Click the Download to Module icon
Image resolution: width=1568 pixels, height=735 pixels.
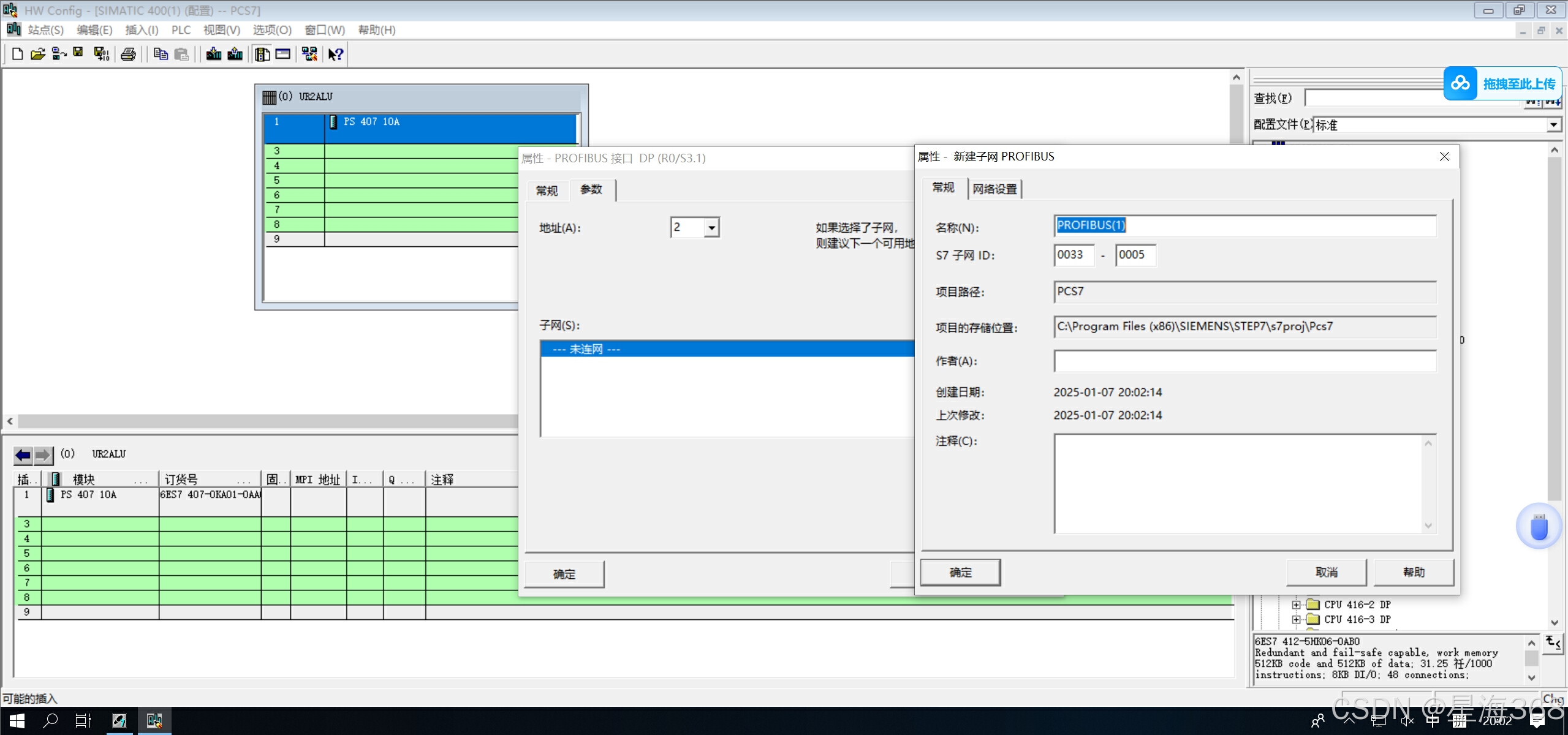(213, 54)
